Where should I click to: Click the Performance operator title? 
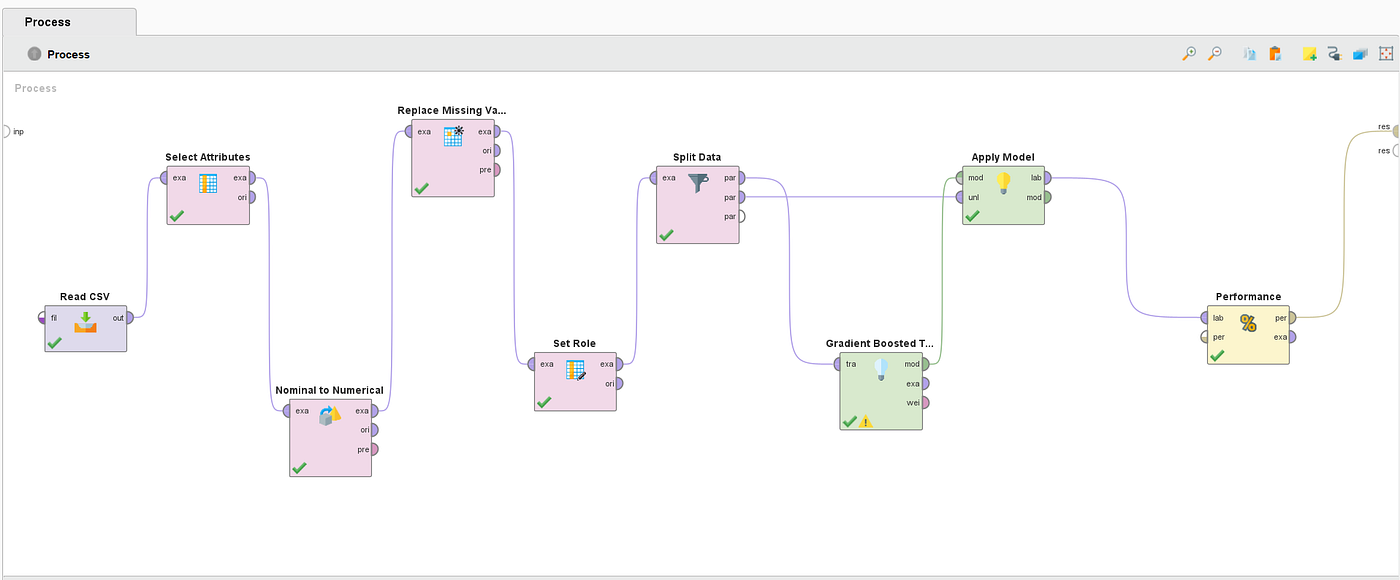(x=1248, y=296)
